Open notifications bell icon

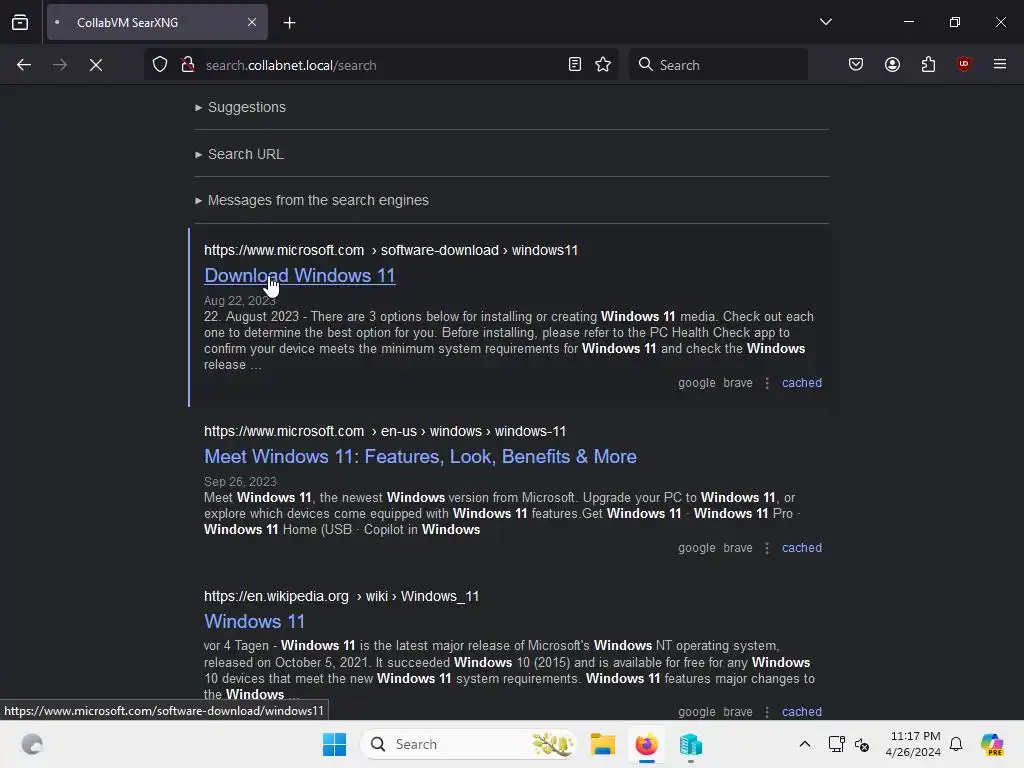(956, 744)
